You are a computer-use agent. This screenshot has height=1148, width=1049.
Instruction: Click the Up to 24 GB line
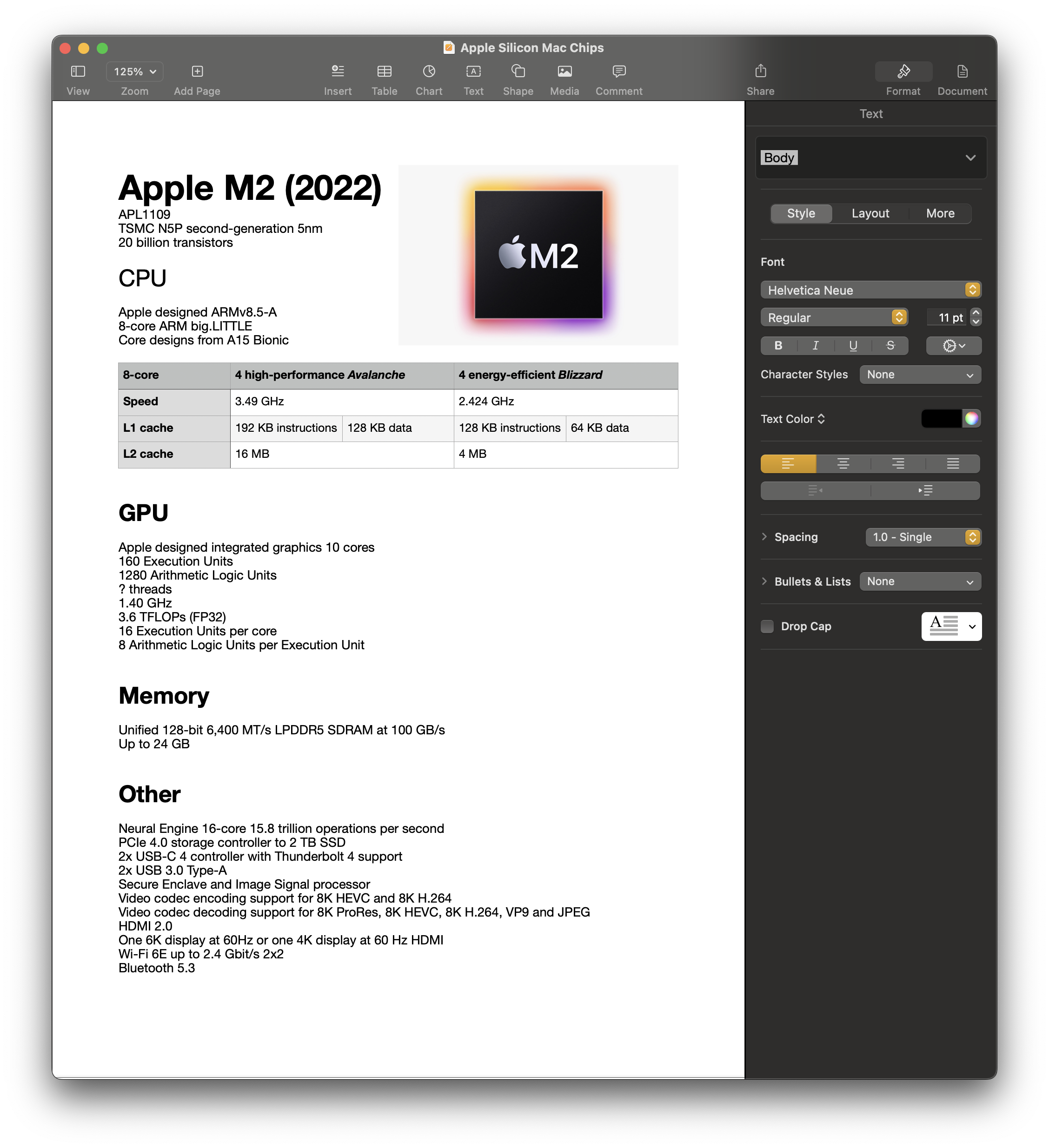(x=153, y=743)
